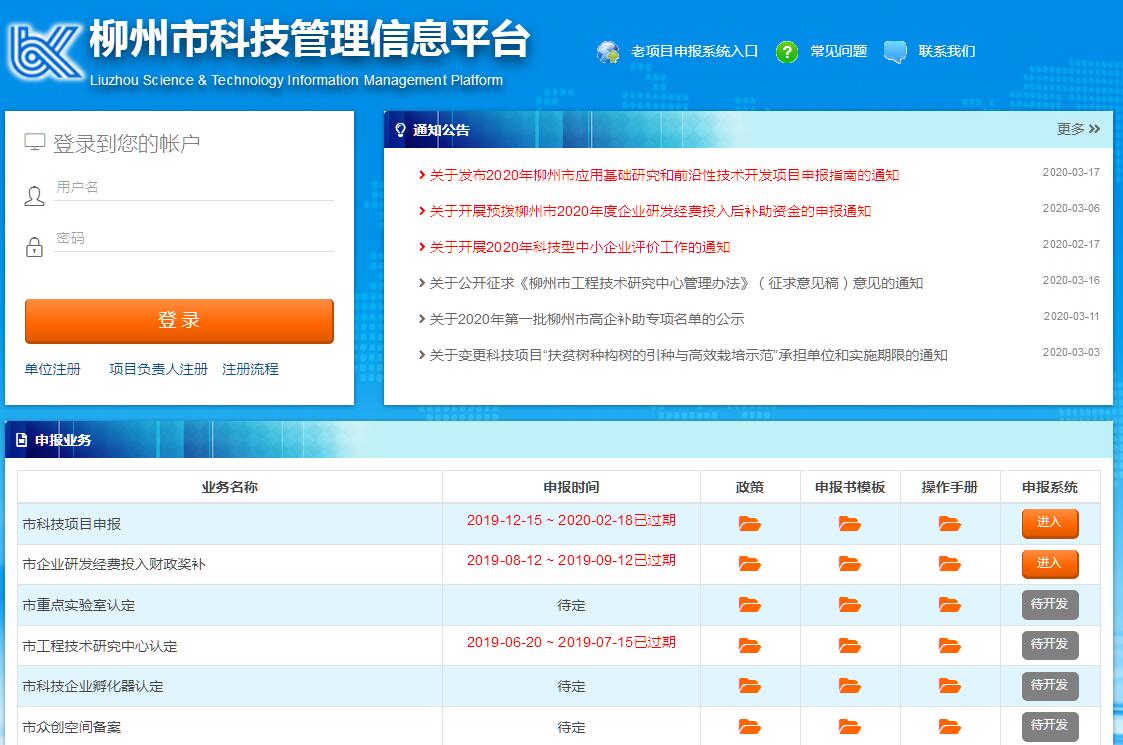
Task: Click the 单位注册 link
Action: pos(52,369)
